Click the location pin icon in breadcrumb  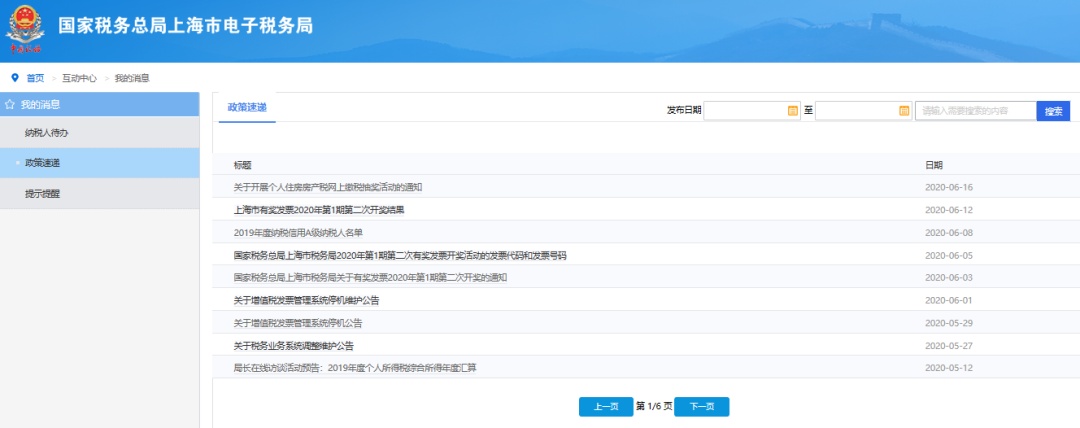coord(14,77)
